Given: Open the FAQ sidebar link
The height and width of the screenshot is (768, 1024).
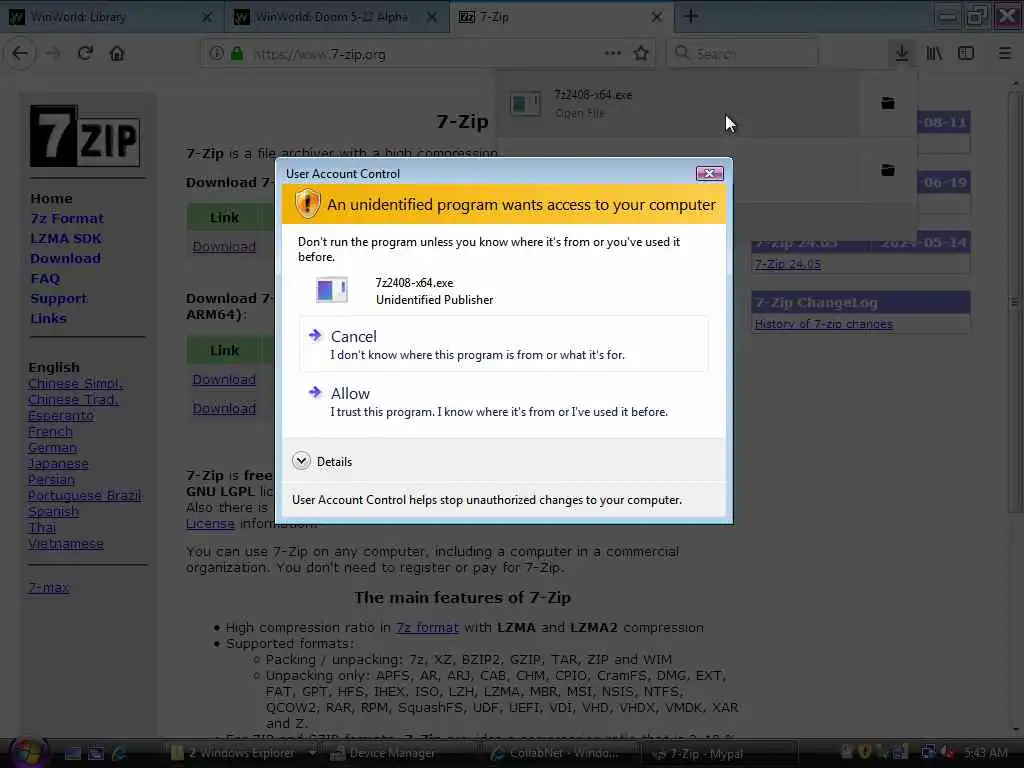Looking at the screenshot, I should point(45,278).
